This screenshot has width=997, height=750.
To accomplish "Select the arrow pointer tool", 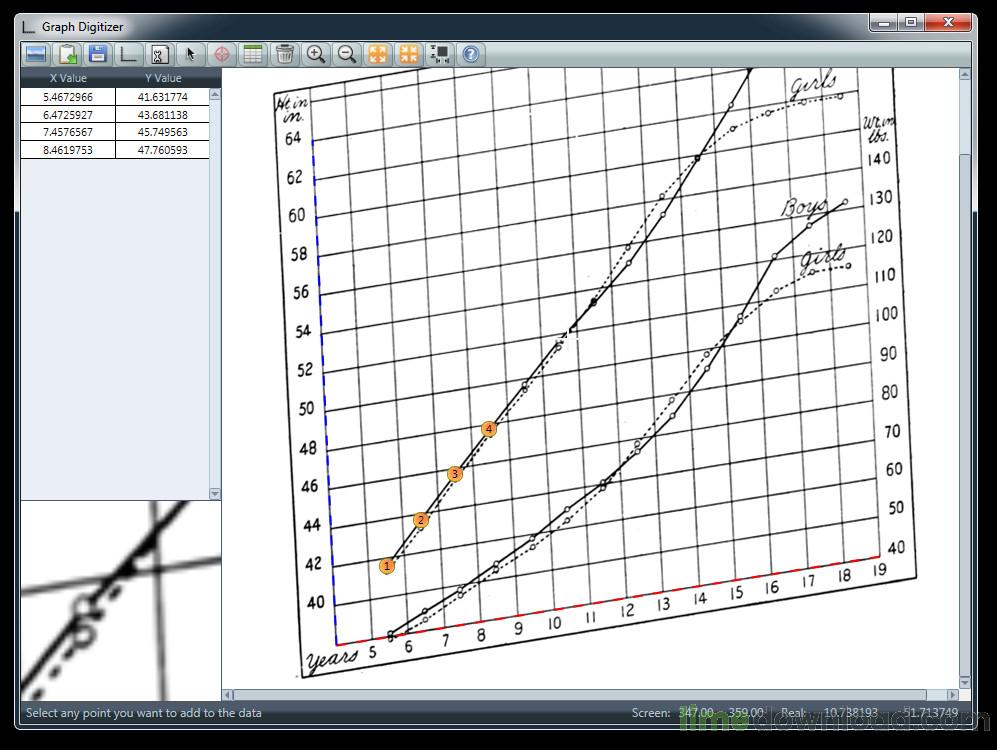I will coord(190,55).
